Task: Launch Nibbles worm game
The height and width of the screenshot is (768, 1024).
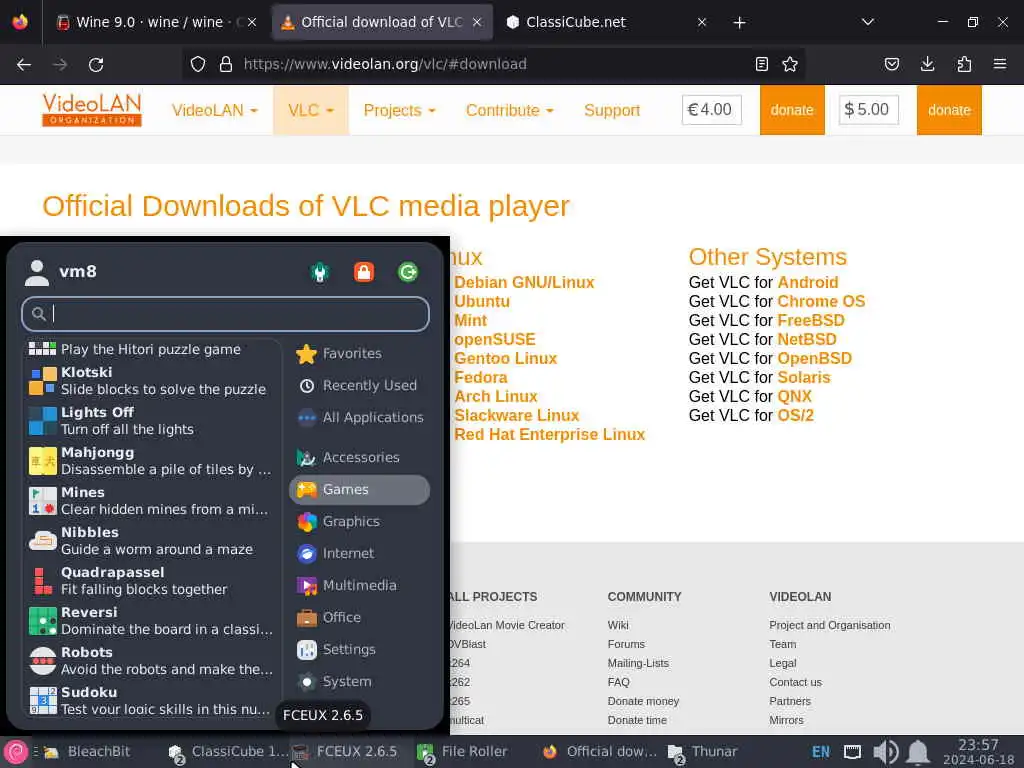Action: [x=152, y=541]
